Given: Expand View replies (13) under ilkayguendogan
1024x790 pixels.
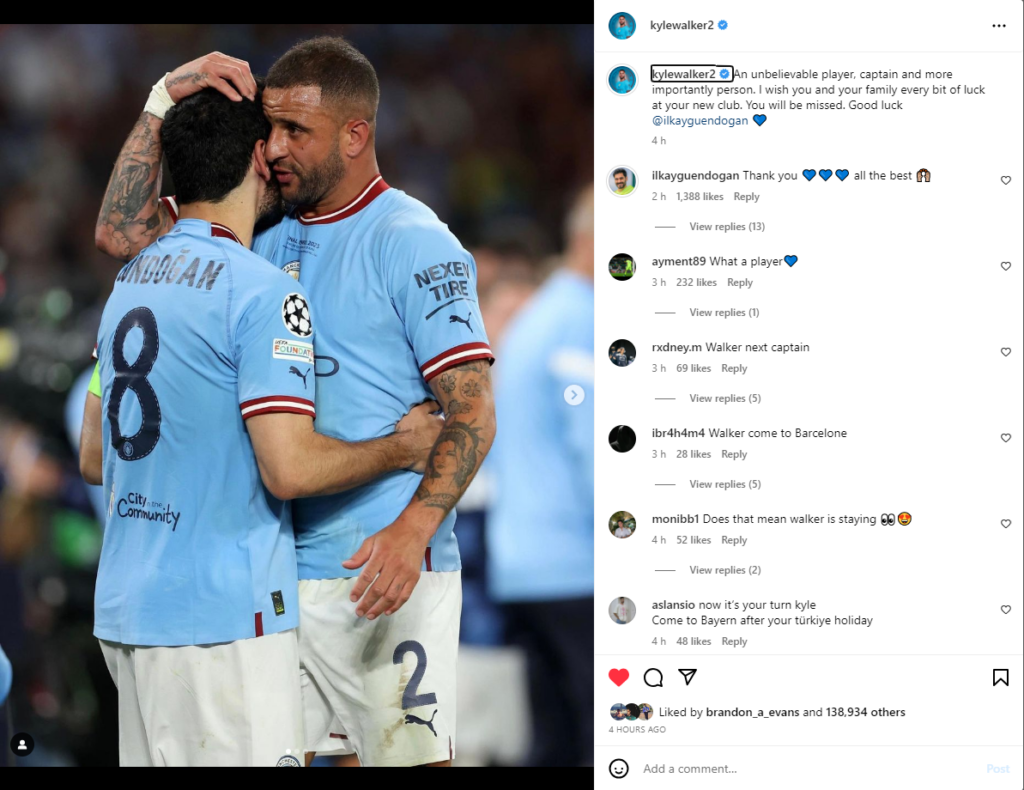Looking at the screenshot, I should (x=727, y=227).
